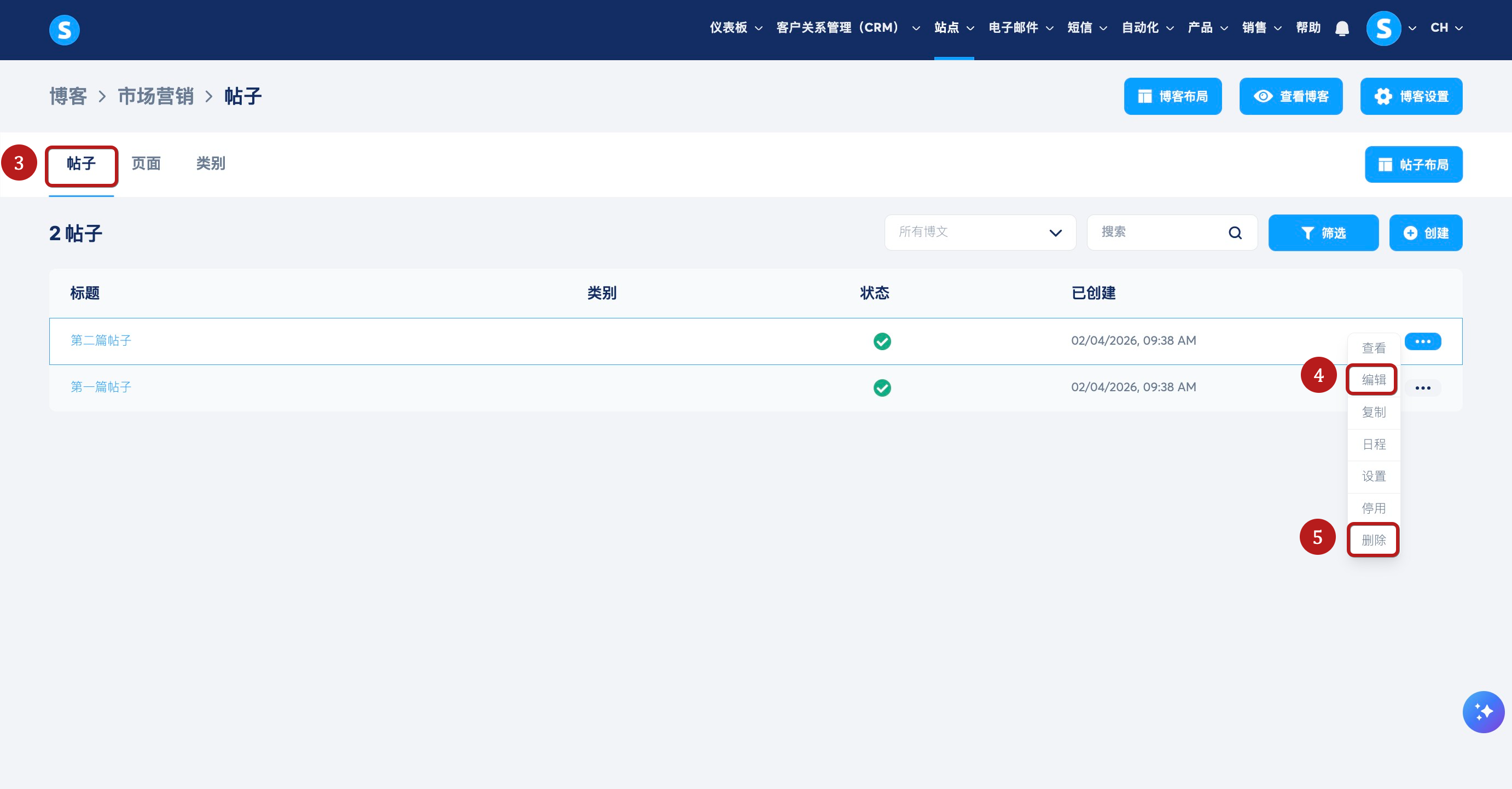The height and width of the screenshot is (789, 1512).
Task: Open the AI sparkle assistant button
Action: pyautogui.click(x=1482, y=711)
